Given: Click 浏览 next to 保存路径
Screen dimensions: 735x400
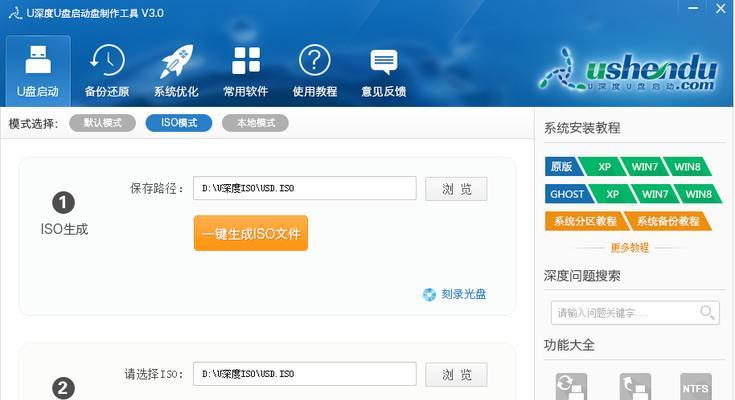Looking at the screenshot, I should [x=456, y=189].
